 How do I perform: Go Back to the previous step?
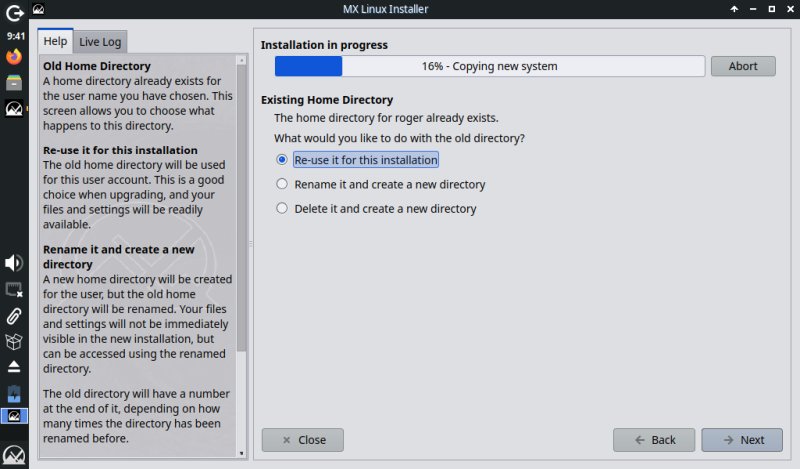coord(654,440)
